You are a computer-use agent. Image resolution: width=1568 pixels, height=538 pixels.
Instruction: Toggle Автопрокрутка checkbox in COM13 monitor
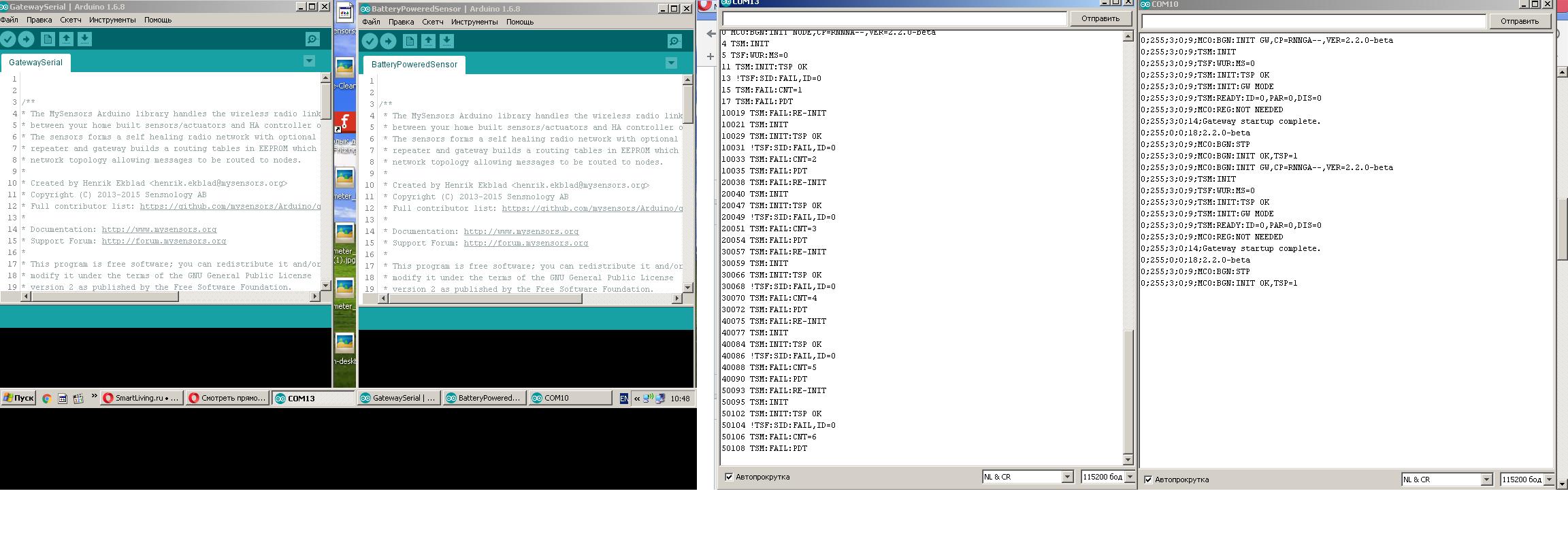pyautogui.click(x=729, y=477)
